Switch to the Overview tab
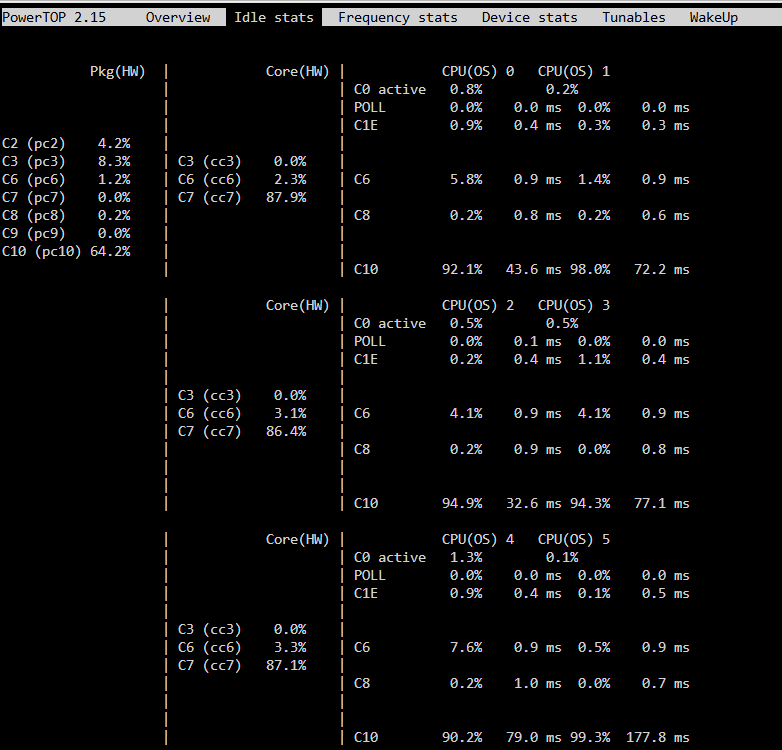 click(x=178, y=17)
